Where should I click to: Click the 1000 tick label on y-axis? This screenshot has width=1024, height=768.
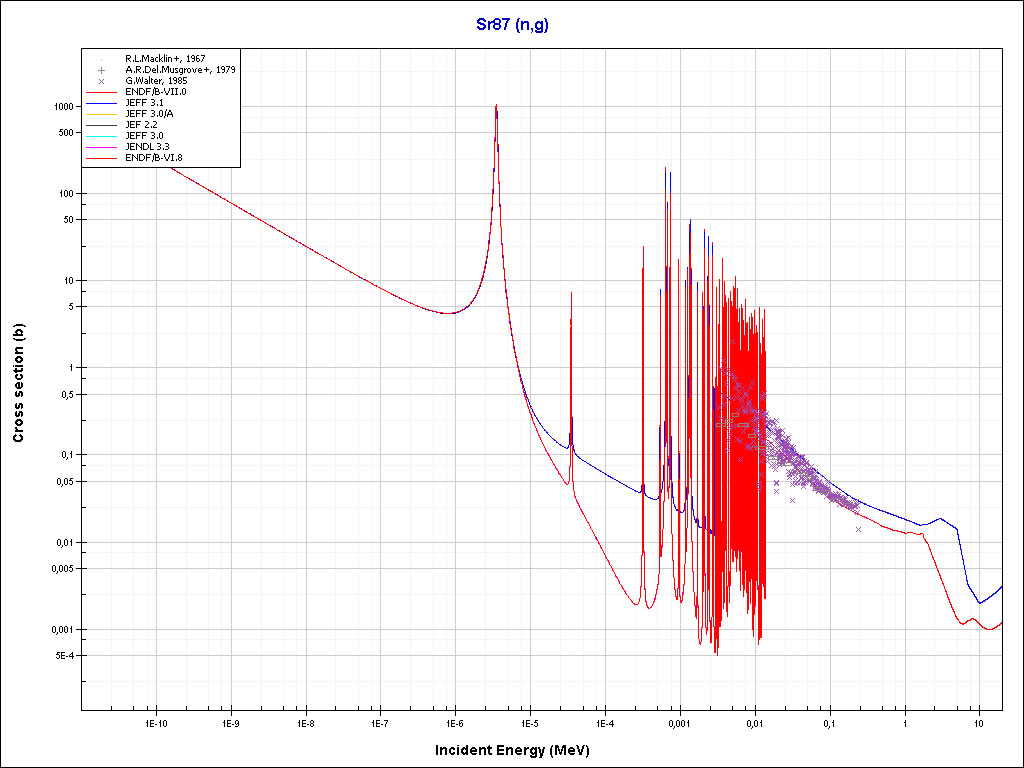coord(62,106)
